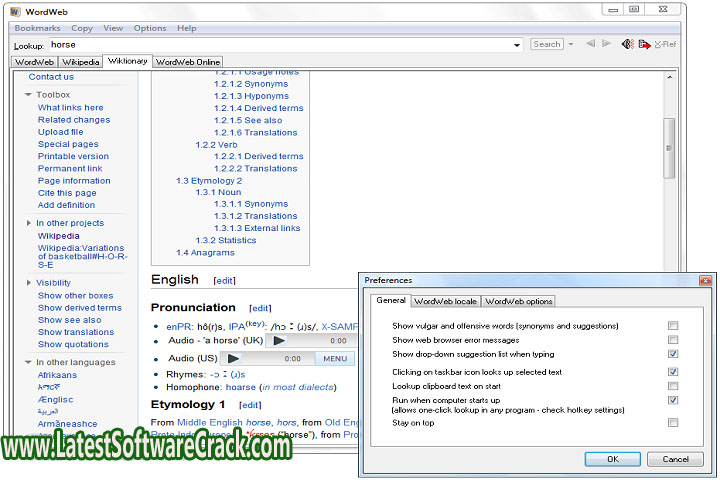The height and width of the screenshot is (480, 720).
Task: Play the Audio (US) clip
Action: pyautogui.click(x=233, y=358)
